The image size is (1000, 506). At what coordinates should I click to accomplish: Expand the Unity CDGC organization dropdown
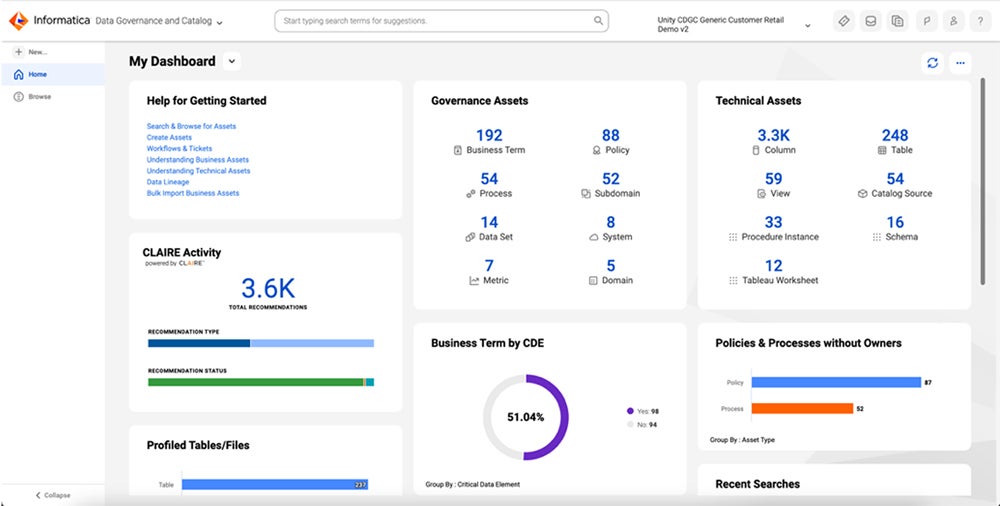(x=807, y=25)
